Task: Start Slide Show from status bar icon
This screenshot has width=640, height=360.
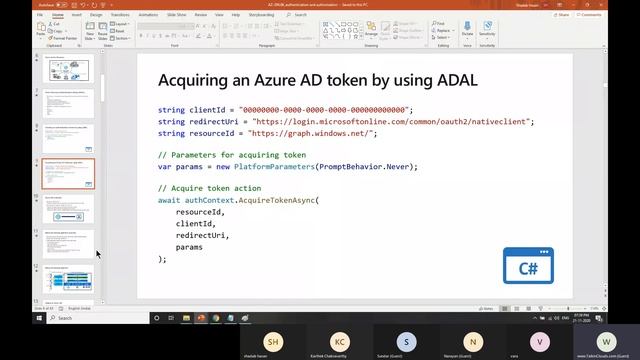Action: [x=540, y=309]
